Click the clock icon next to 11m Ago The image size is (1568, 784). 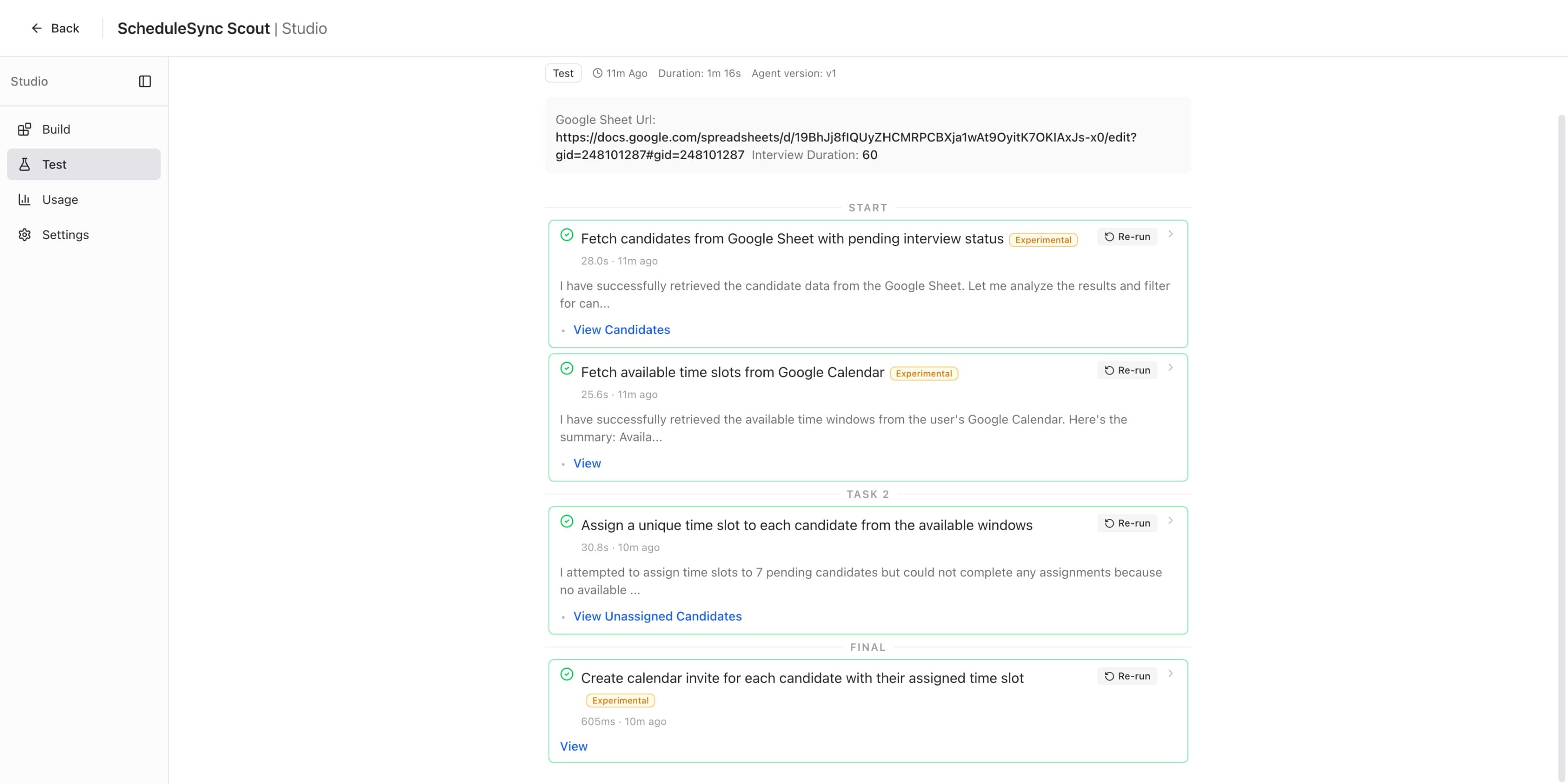pyautogui.click(x=597, y=72)
